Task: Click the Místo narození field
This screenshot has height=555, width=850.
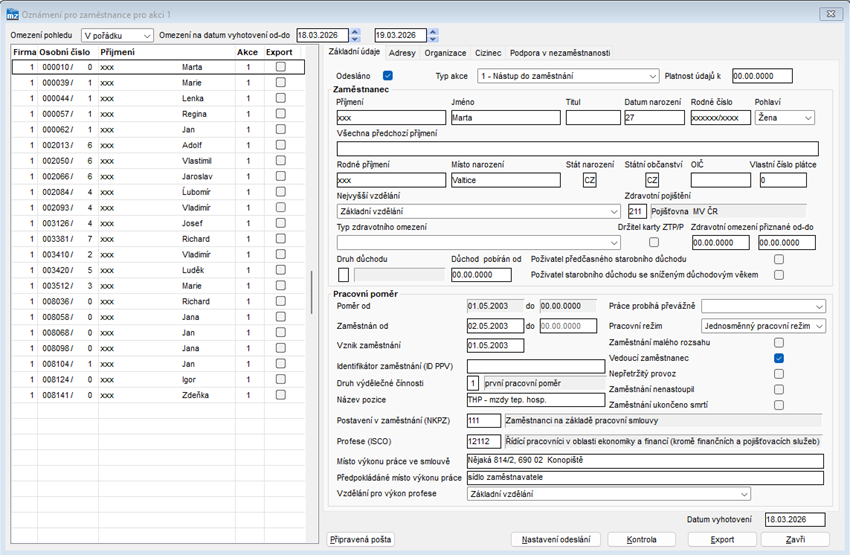Action: click(x=506, y=180)
